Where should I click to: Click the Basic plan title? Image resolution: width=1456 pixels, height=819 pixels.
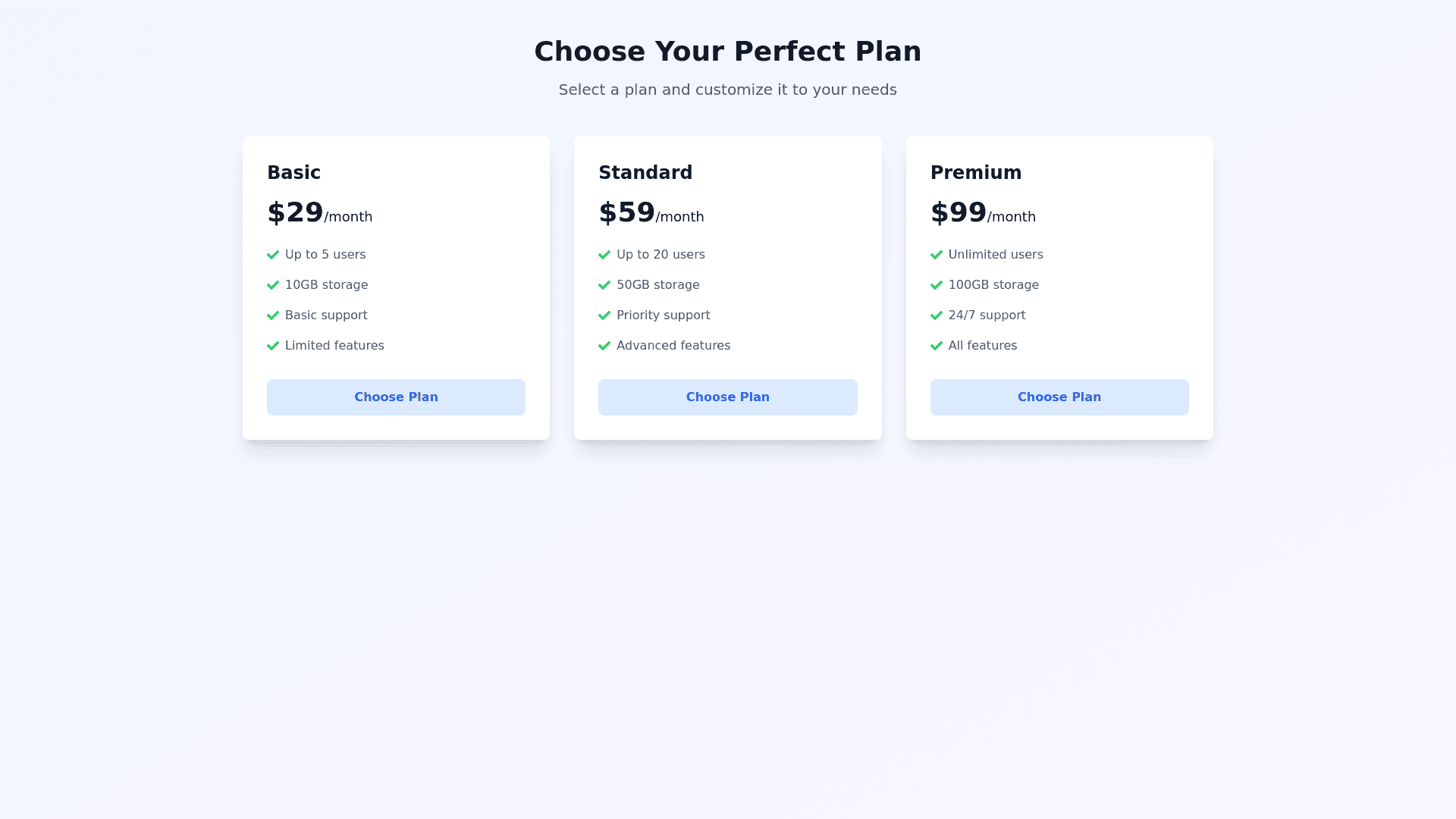pyautogui.click(x=294, y=173)
